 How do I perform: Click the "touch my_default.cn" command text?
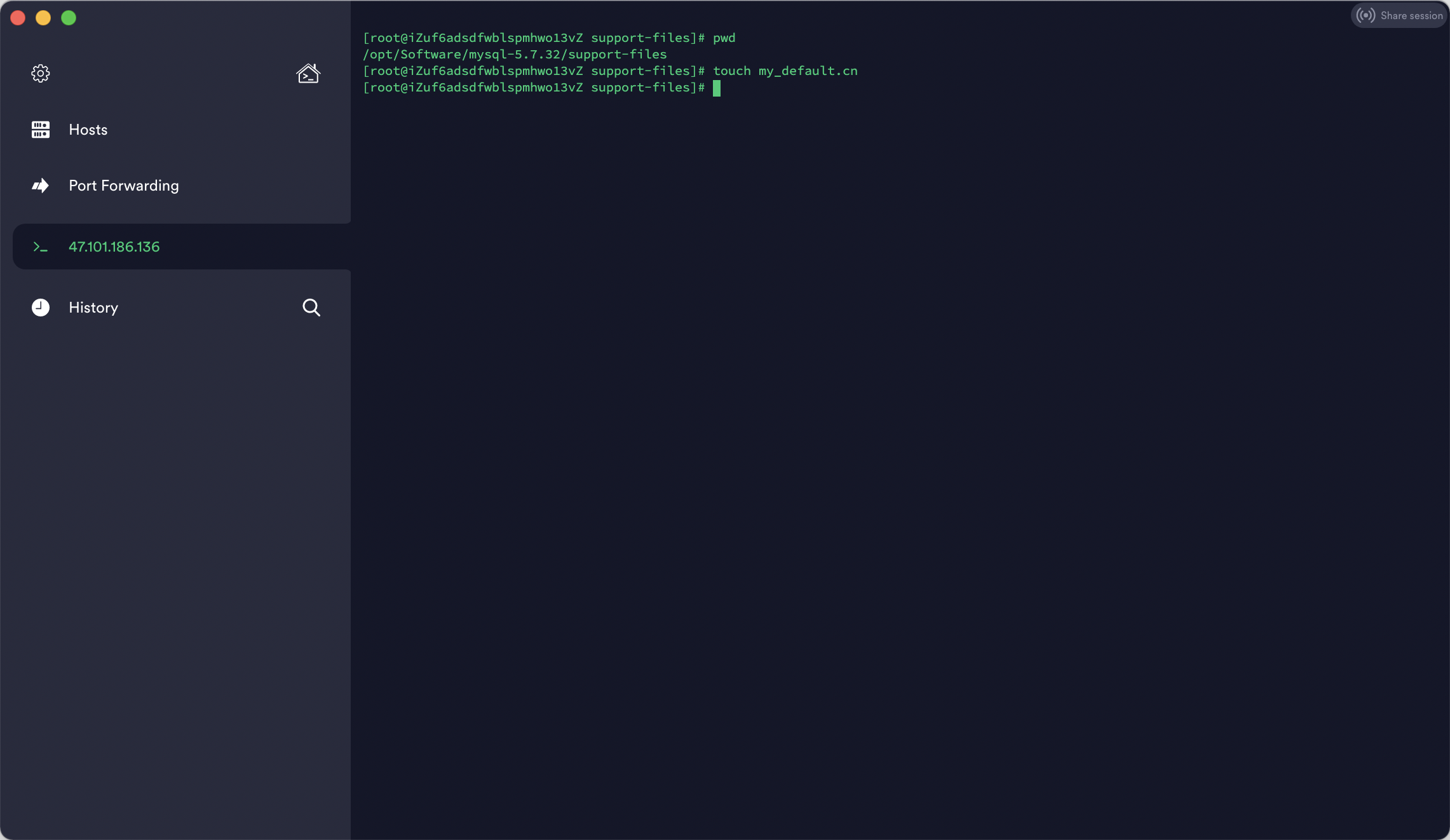pyautogui.click(x=785, y=71)
